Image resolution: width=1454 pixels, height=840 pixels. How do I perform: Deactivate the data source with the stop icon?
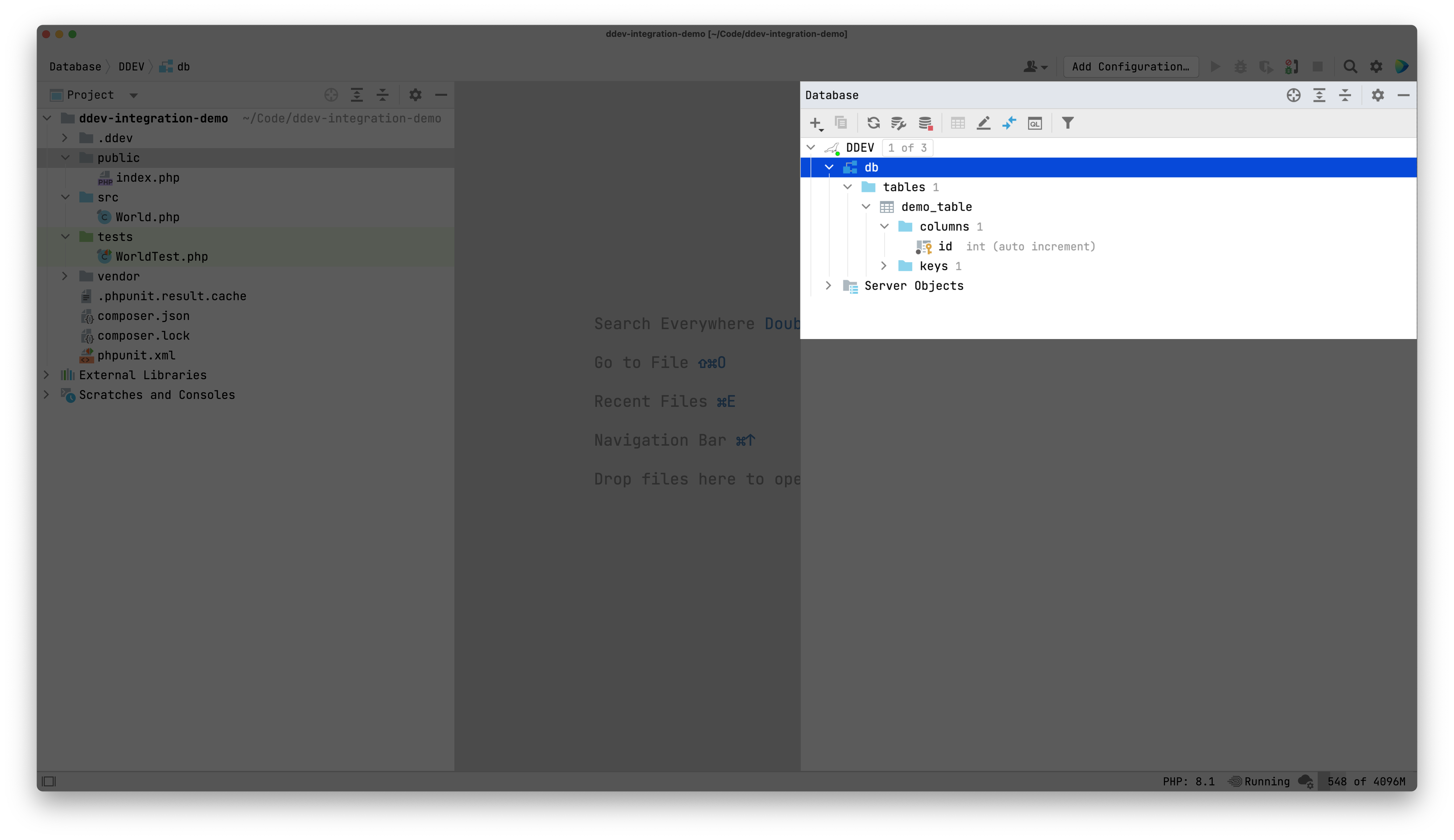[x=926, y=123]
